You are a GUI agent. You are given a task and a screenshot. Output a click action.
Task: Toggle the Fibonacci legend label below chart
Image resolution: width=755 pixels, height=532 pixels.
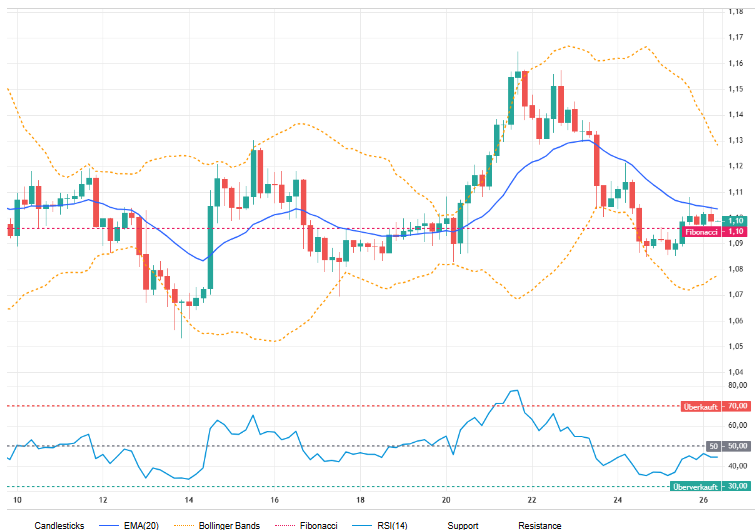318,525
